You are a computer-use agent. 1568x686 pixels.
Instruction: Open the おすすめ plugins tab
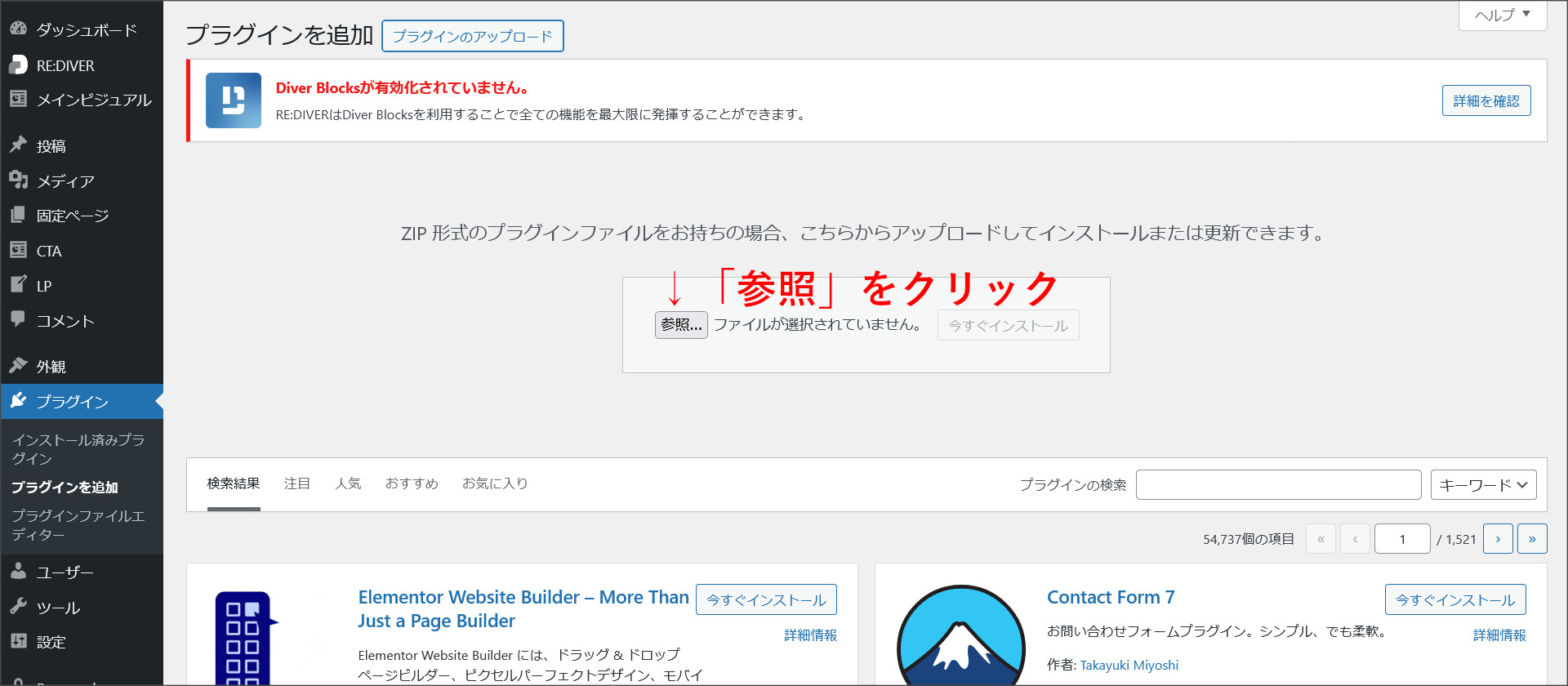412,483
